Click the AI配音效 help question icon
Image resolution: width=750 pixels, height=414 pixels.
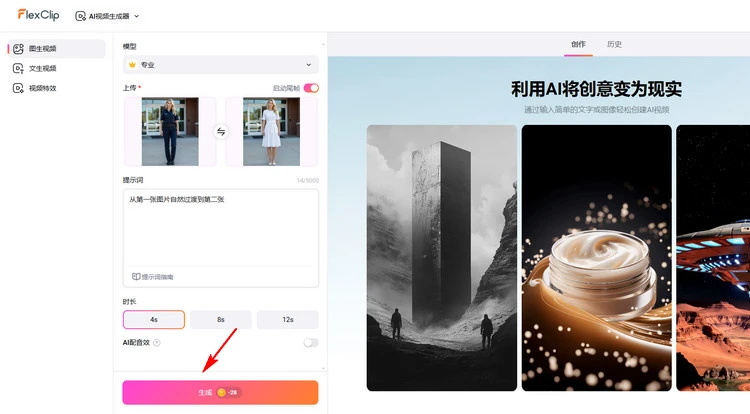(156, 343)
